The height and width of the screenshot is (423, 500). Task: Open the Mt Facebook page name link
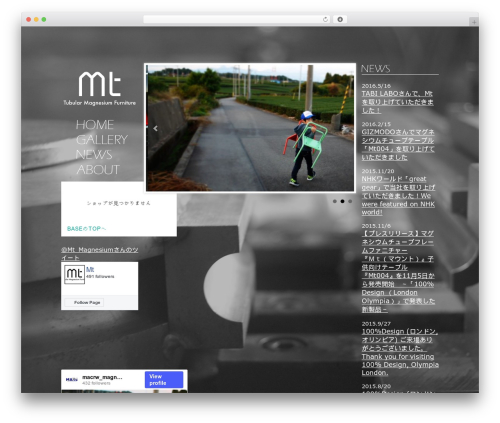[x=90, y=269]
